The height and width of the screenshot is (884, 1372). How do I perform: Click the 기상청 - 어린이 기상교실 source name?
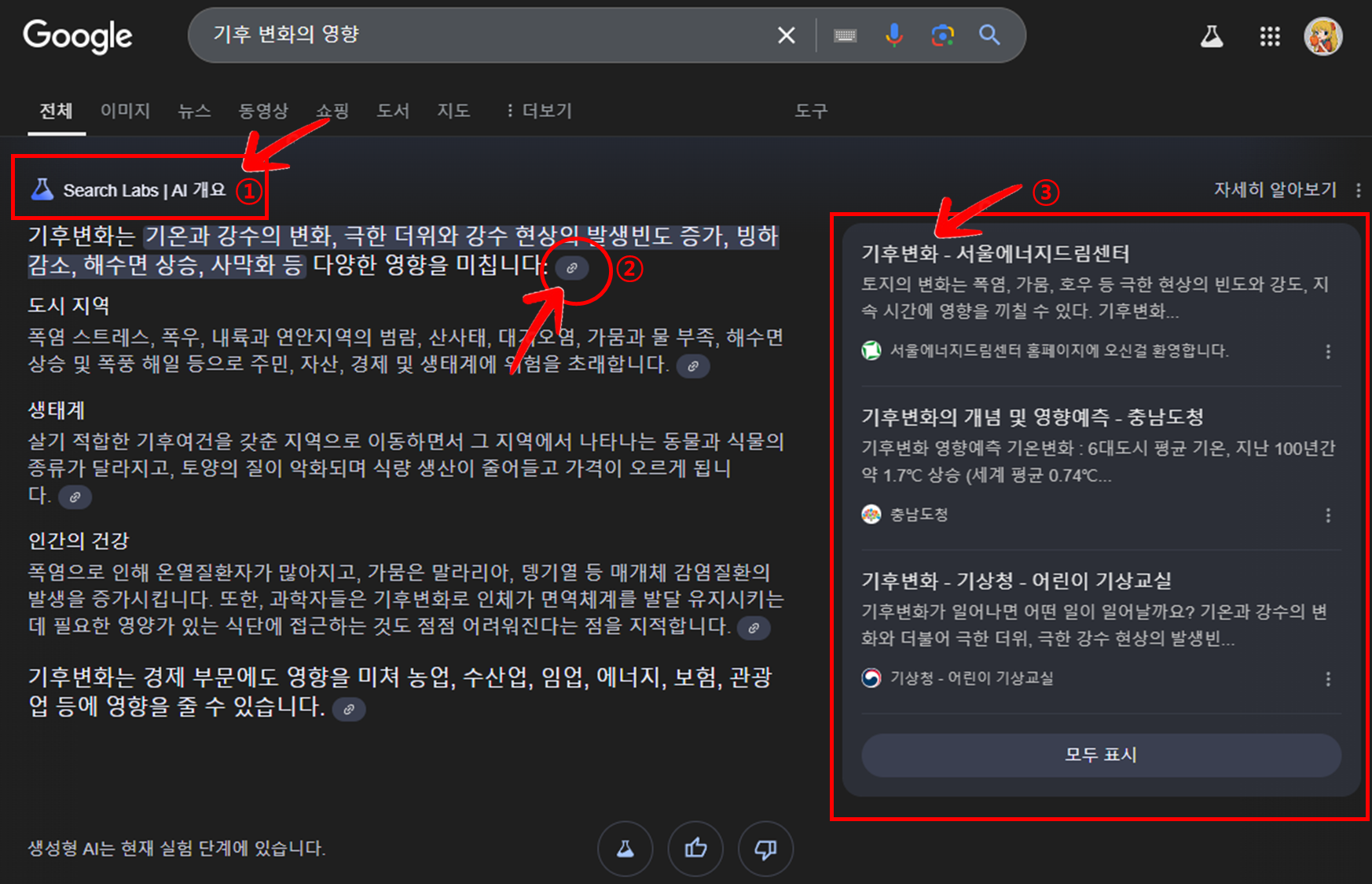coord(971,678)
